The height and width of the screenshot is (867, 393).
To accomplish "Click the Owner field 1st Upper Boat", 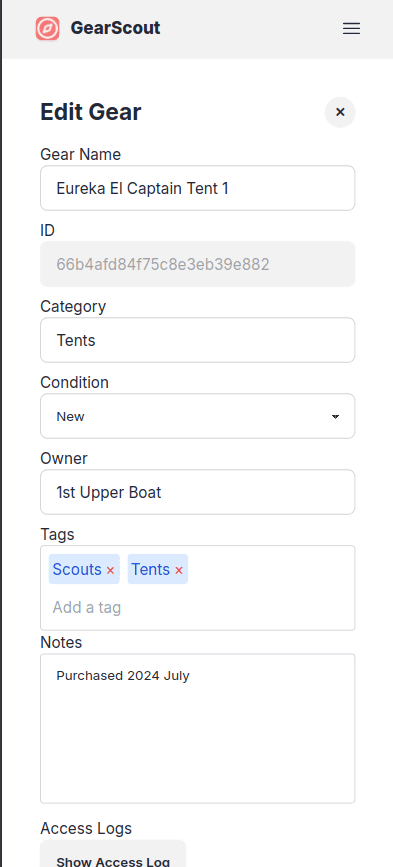I will 197,492.
